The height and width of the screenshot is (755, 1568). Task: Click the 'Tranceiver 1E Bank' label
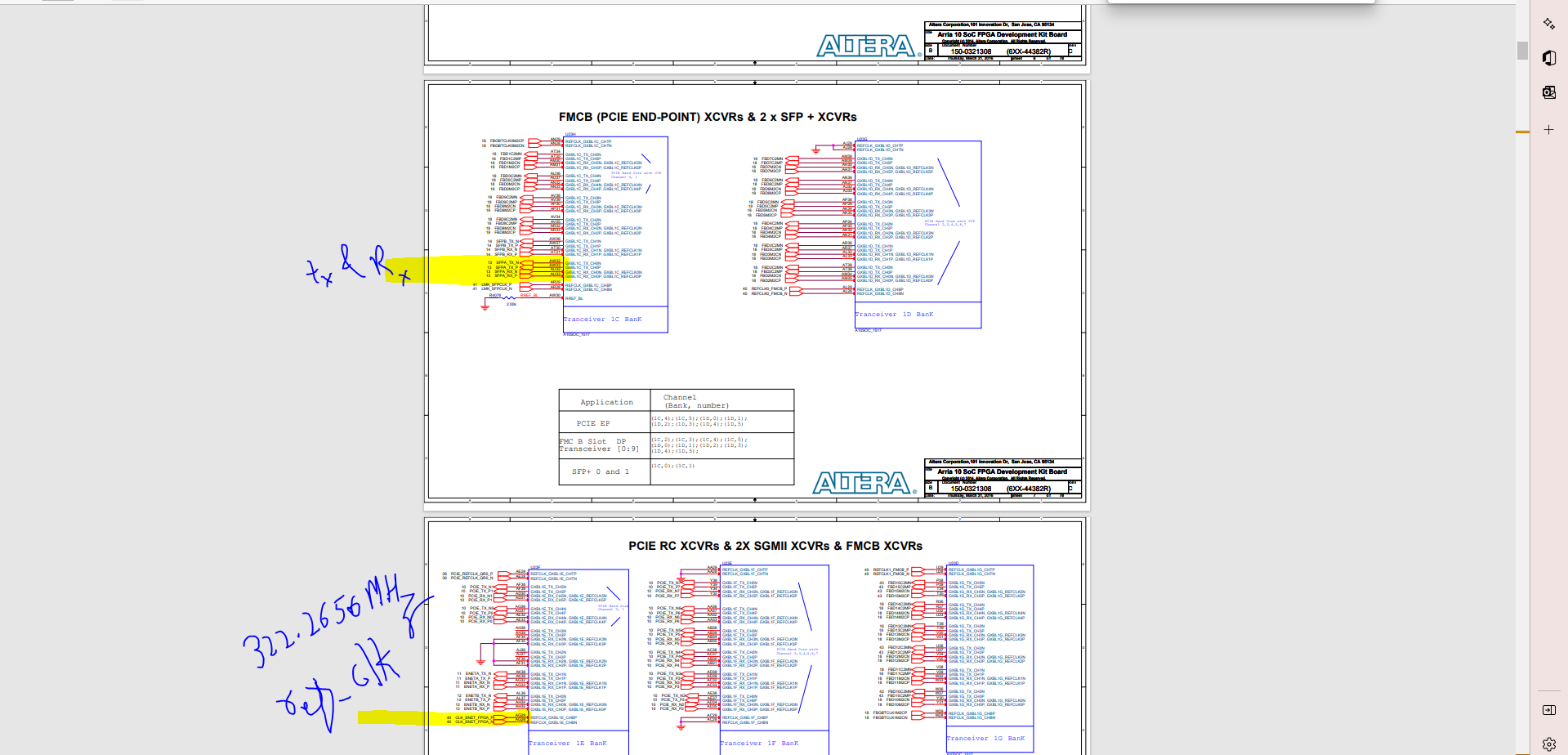pyautogui.click(x=568, y=744)
